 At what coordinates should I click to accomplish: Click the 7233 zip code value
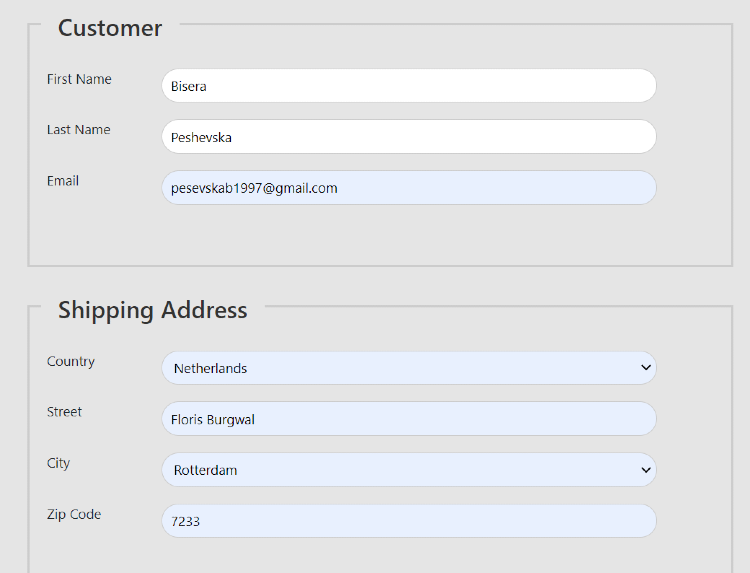[x=185, y=521]
